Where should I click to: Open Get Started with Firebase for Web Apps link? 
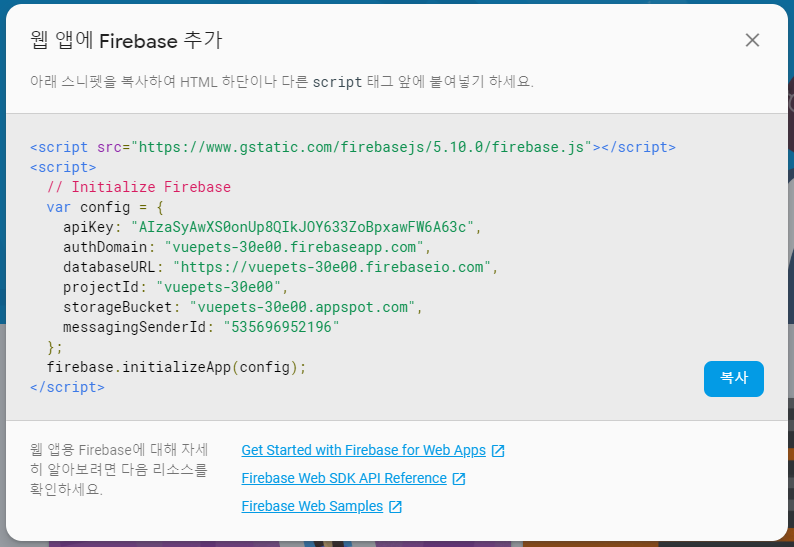pyautogui.click(x=363, y=450)
